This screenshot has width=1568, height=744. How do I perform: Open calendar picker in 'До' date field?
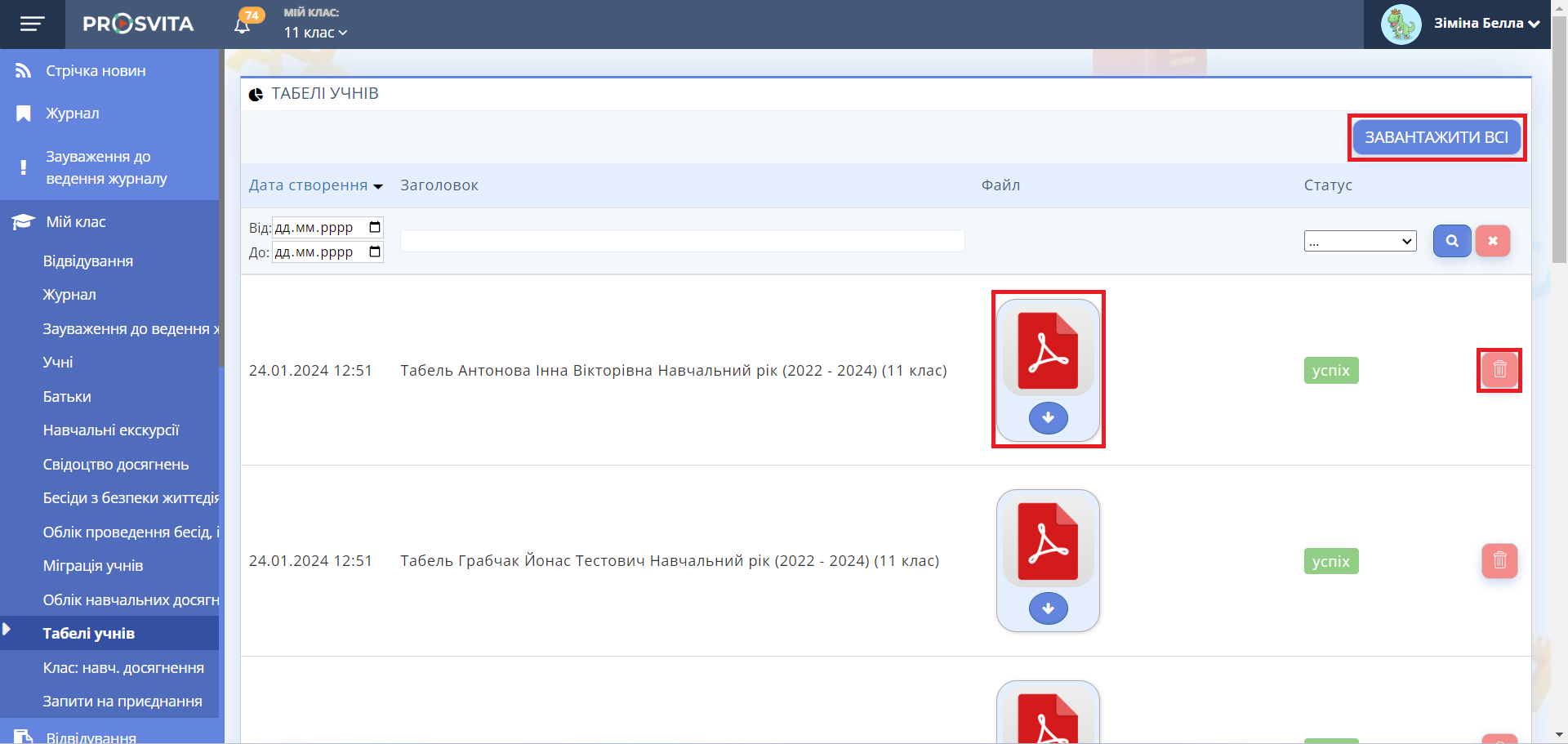point(375,252)
